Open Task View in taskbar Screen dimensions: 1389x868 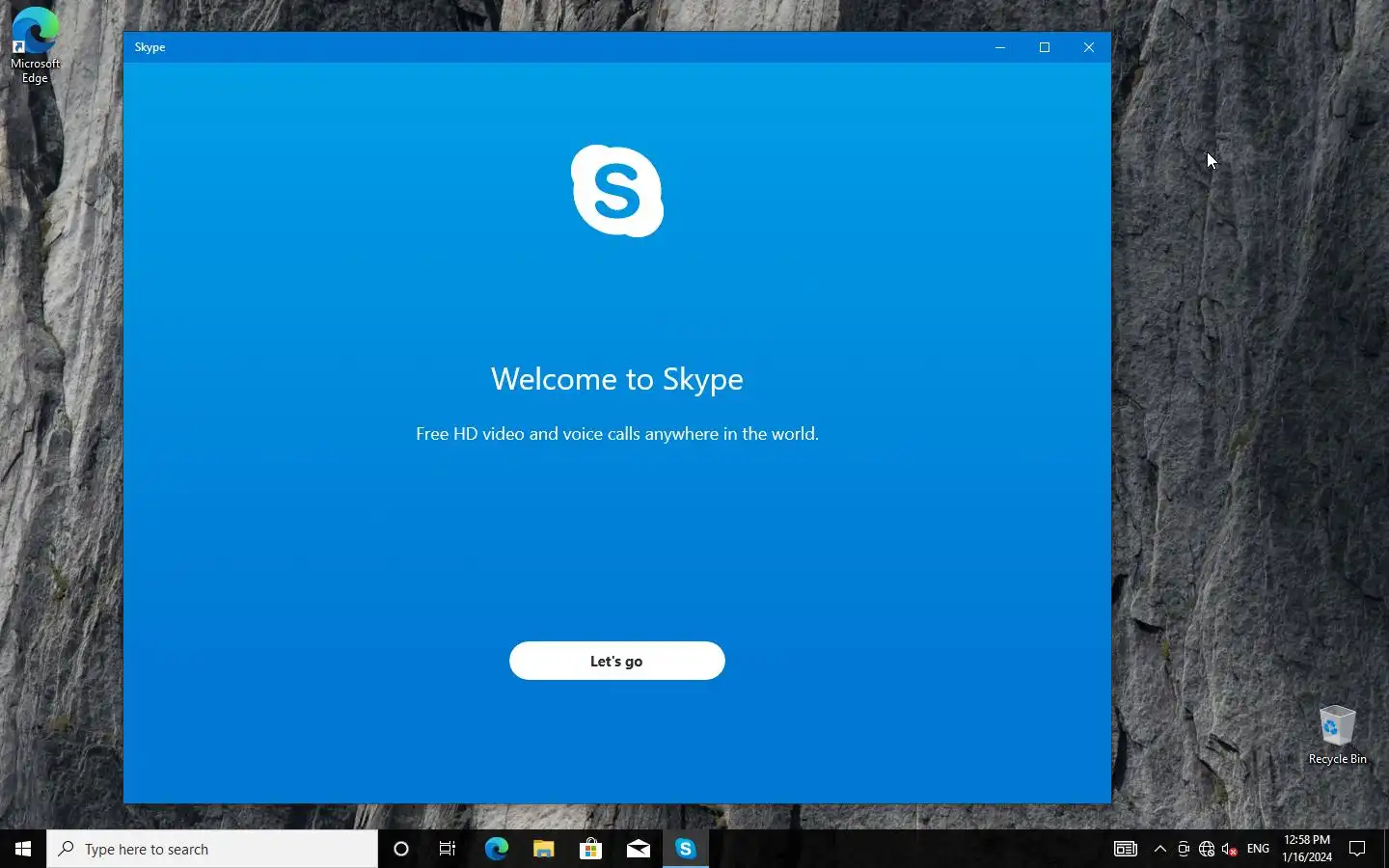[x=448, y=849]
